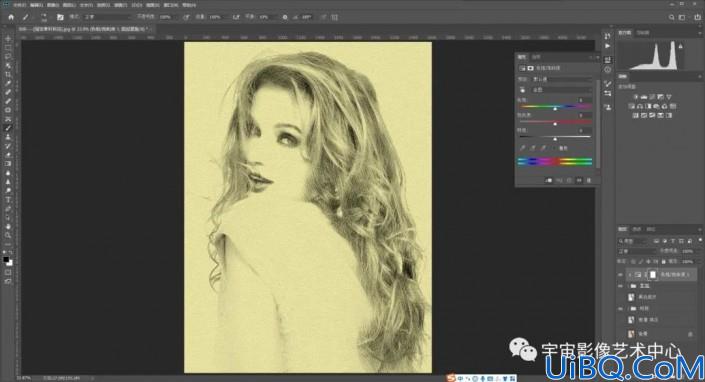Select the Zoom tool
705x382 pixels.
(x=8, y=235)
